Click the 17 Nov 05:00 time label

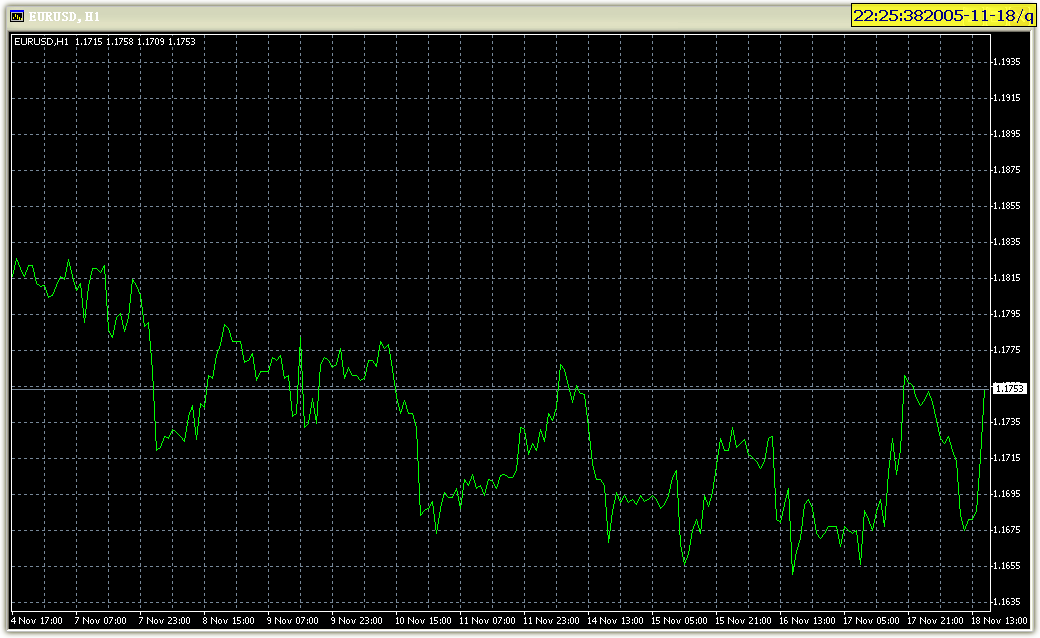[x=872, y=621]
